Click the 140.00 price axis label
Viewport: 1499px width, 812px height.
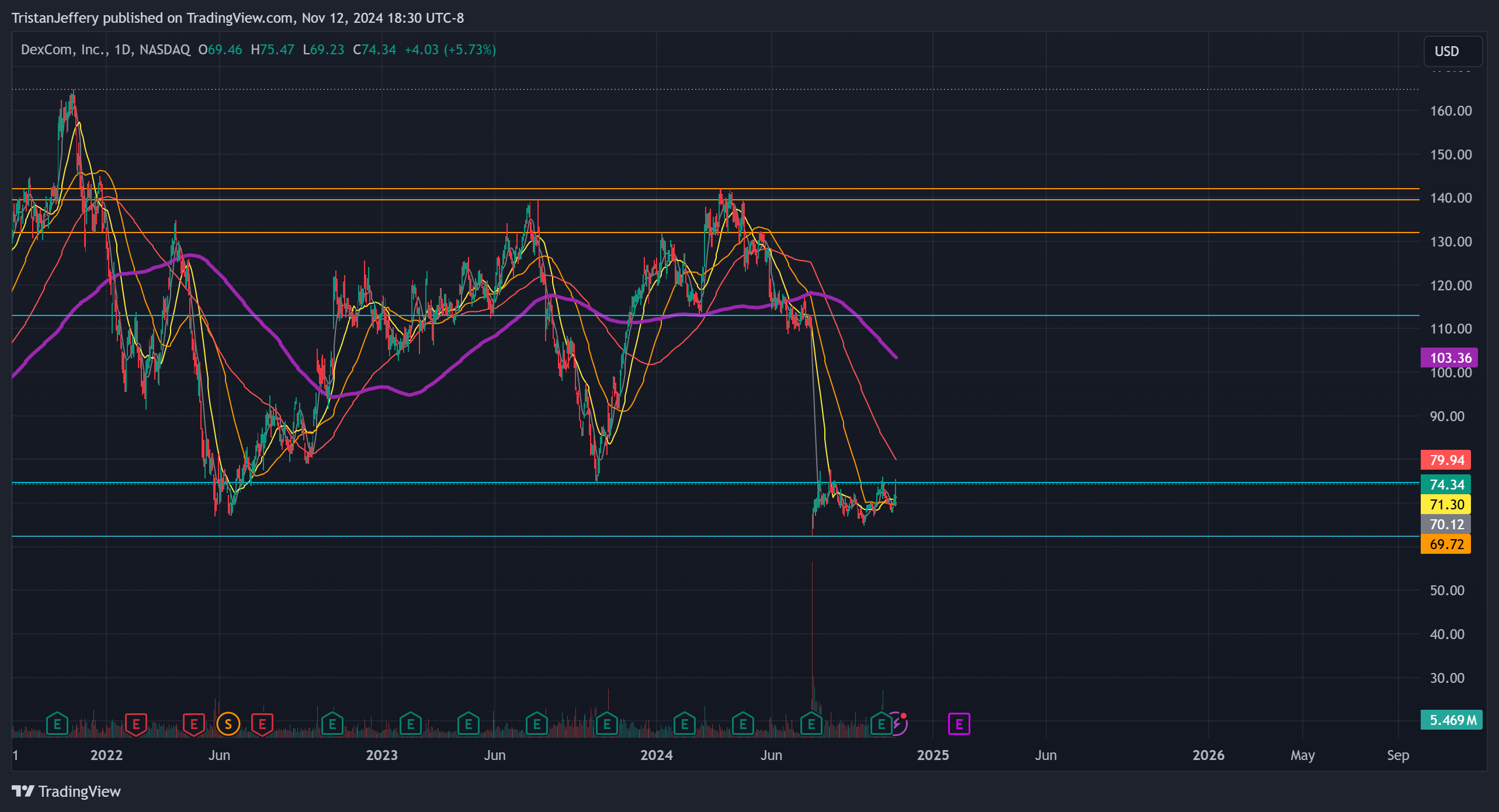pos(1451,197)
